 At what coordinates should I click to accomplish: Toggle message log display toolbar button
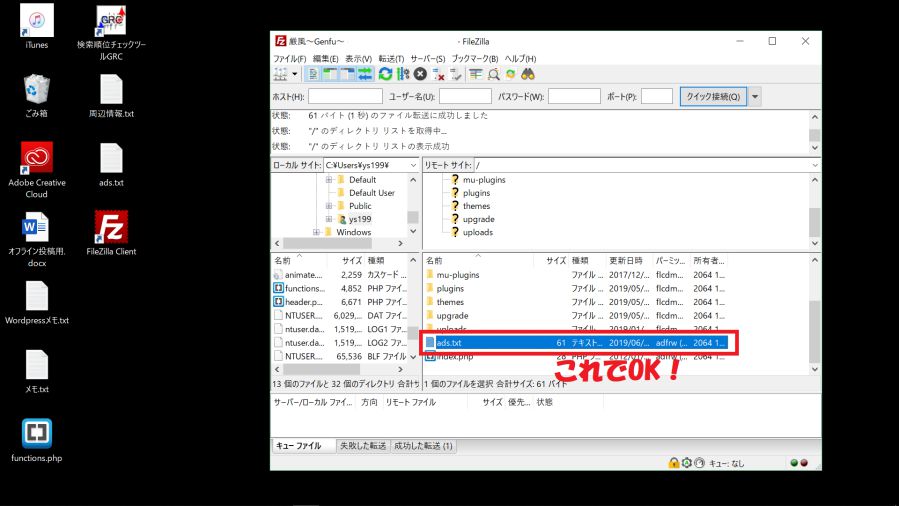point(313,74)
